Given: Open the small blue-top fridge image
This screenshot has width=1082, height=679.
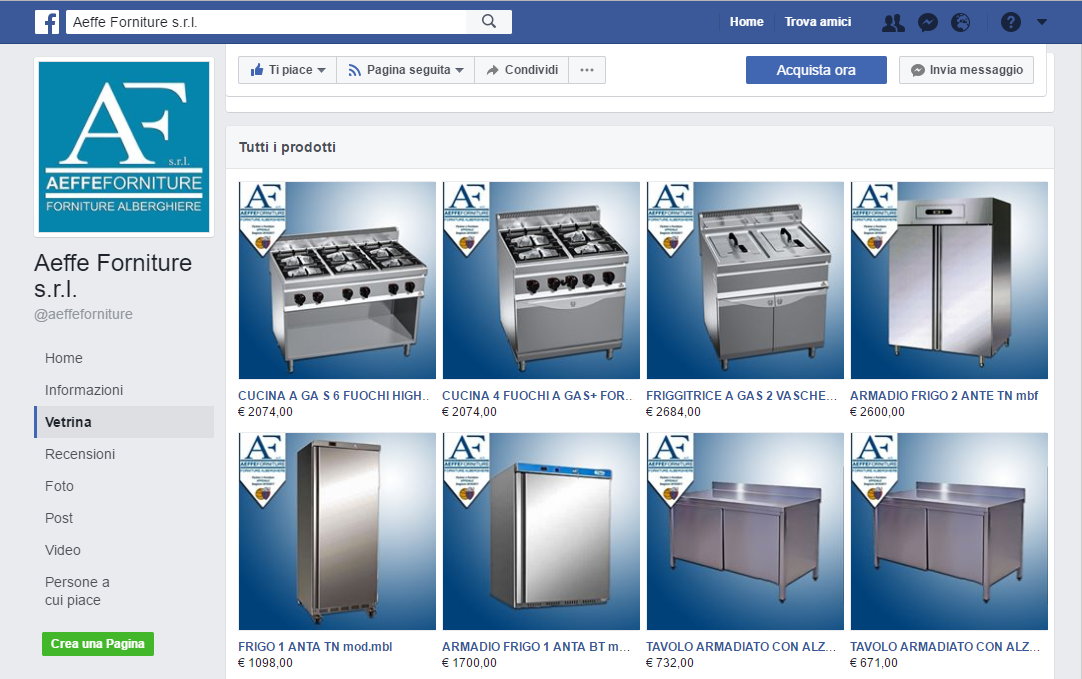Looking at the screenshot, I should 541,531.
